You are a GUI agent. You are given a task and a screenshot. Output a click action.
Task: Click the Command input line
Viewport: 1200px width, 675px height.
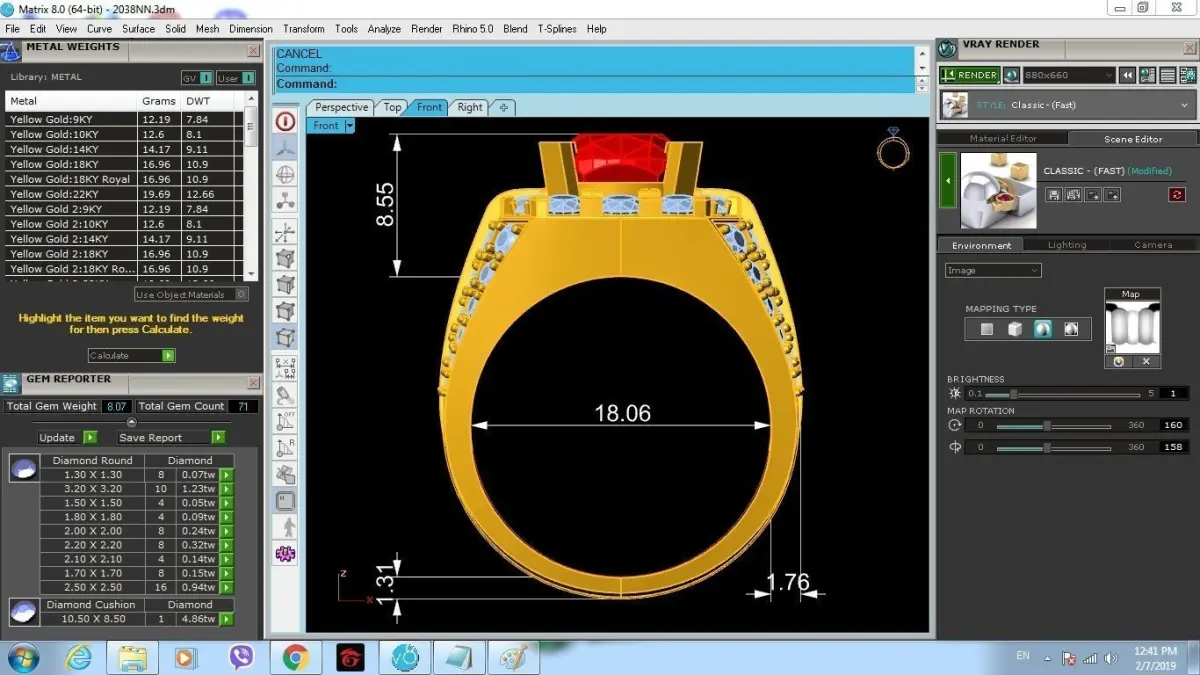(x=594, y=84)
